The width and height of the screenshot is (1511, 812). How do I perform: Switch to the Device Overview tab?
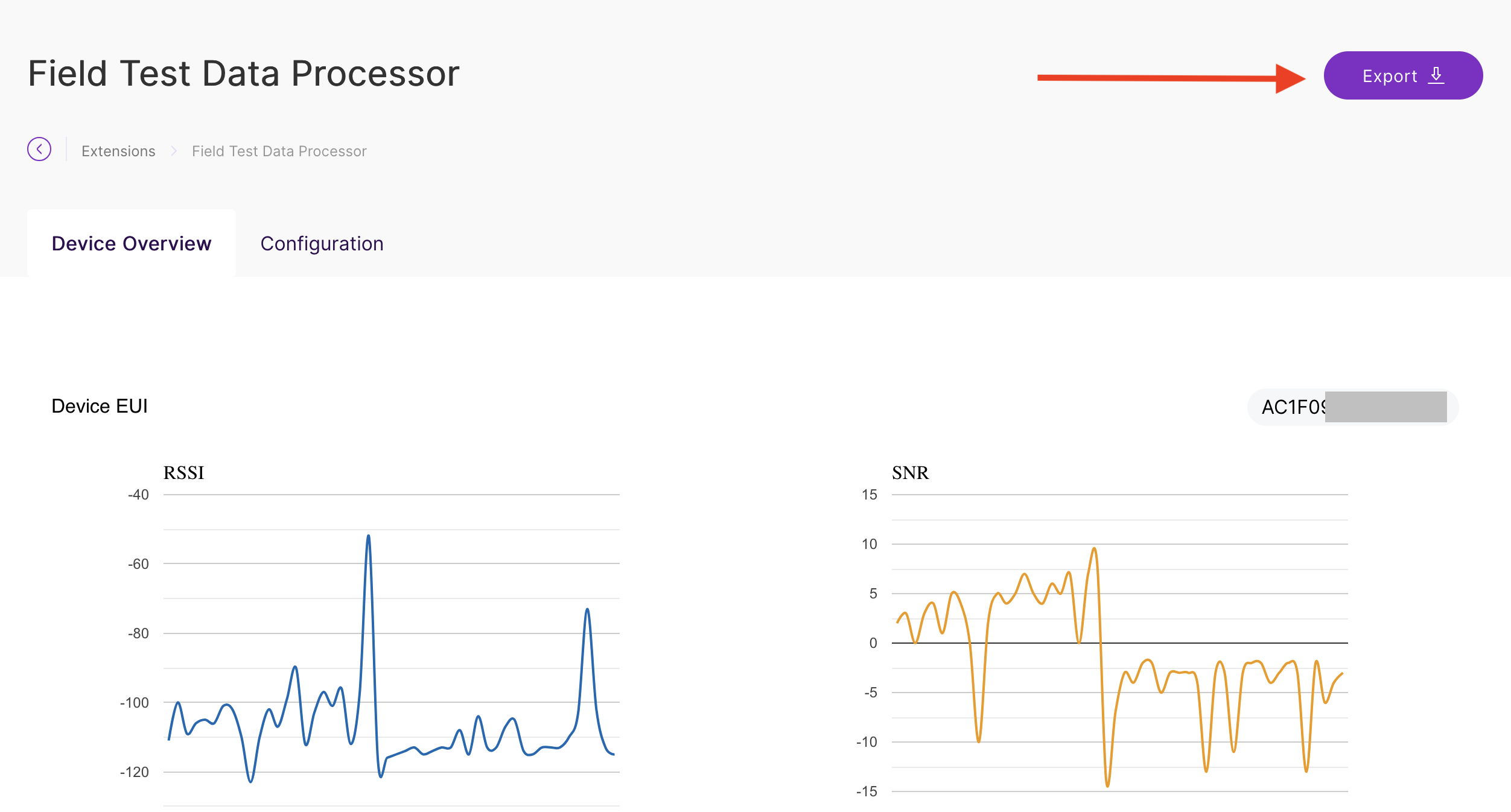pyautogui.click(x=132, y=243)
